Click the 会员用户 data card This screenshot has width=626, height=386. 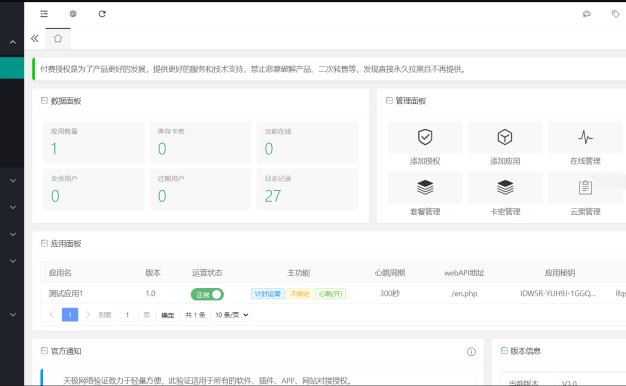pyautogui.click(x=93, y=189)
